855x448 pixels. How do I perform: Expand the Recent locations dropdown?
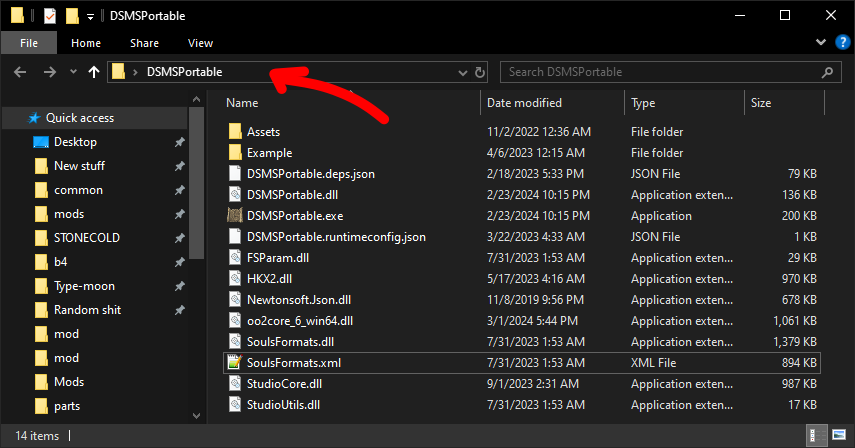[x=73, y=72]
